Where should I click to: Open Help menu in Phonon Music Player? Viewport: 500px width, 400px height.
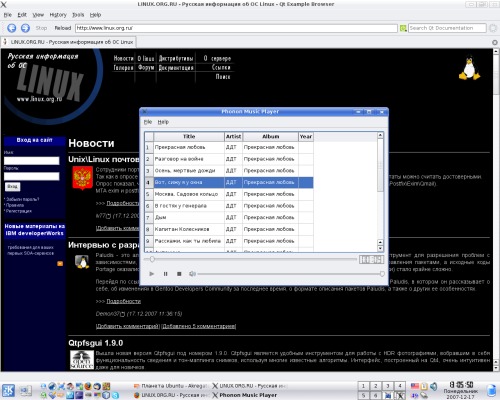pos(163,122)
